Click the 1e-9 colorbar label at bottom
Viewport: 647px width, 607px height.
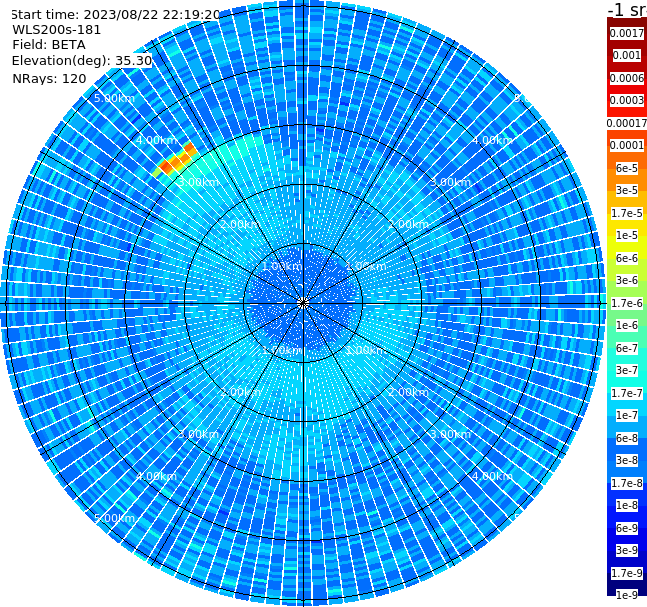pos(627,595)
